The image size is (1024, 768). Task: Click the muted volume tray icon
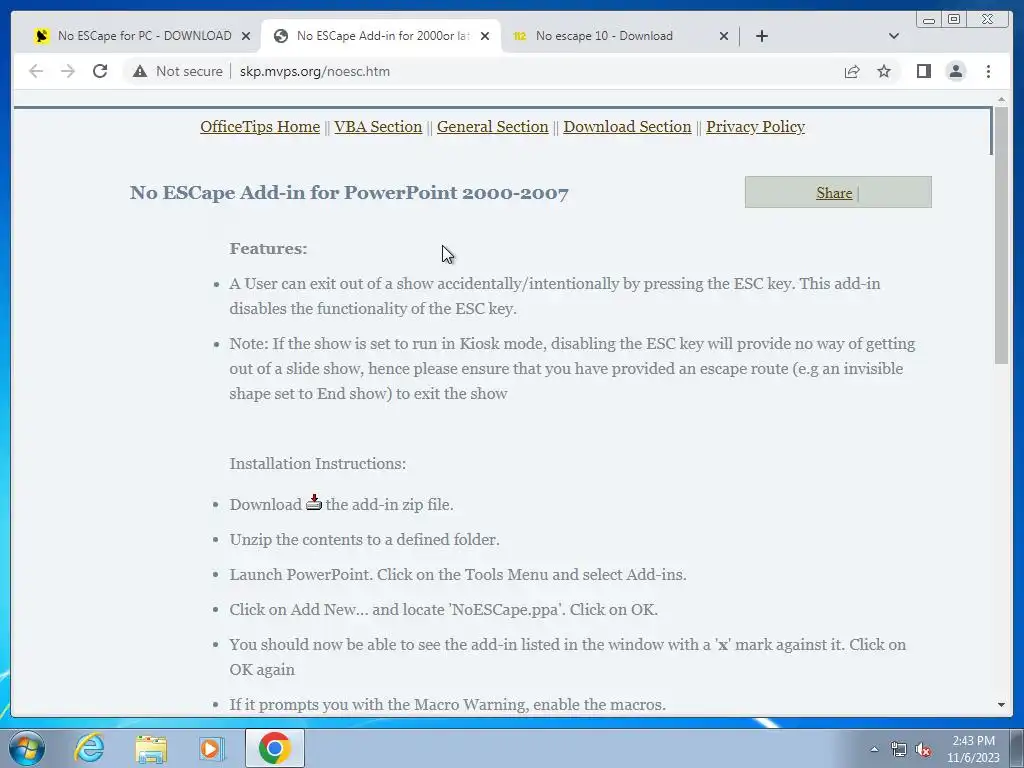[x=923, y=750]
